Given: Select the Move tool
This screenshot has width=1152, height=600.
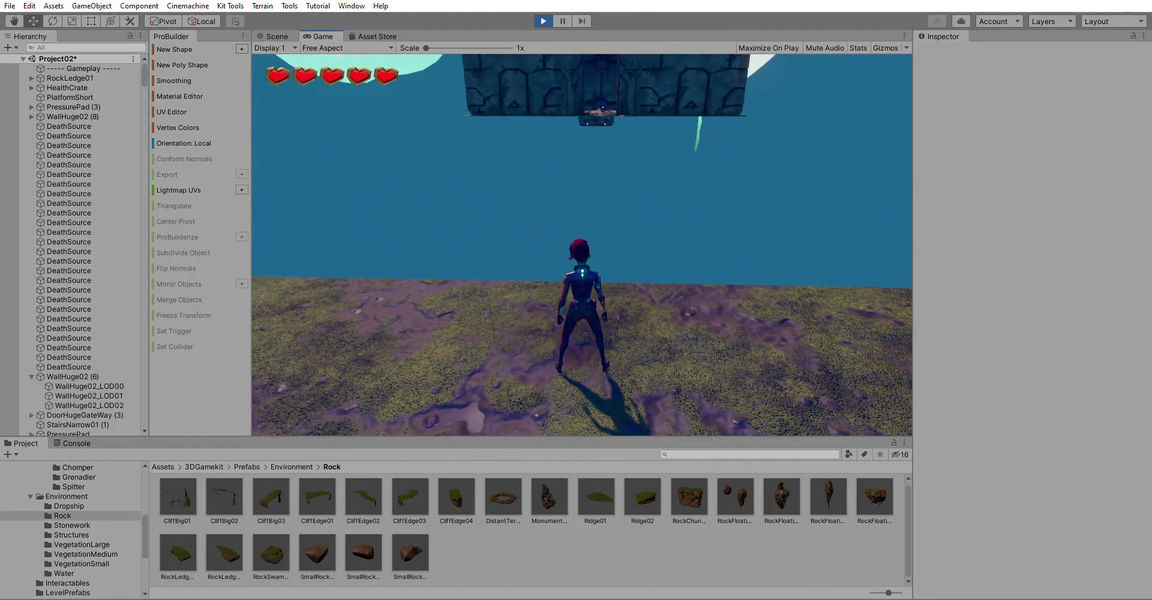Looking at the screenshot, I should (x=33, y=21).
